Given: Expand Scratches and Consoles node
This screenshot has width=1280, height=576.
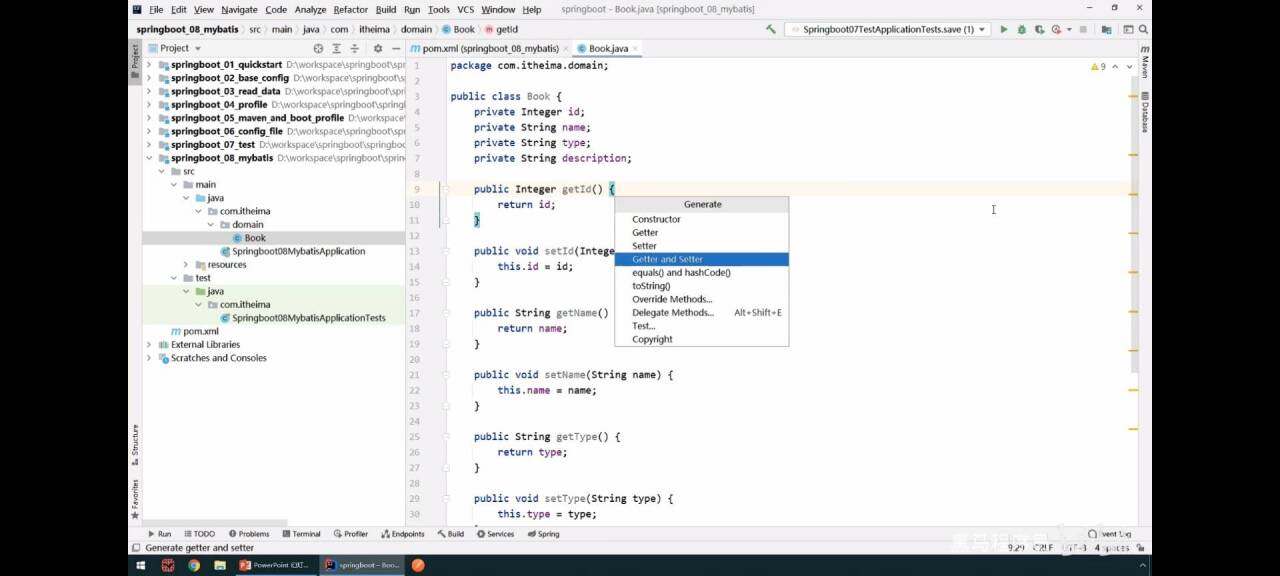Looking at the screenshot, I should pyautogui.click(x=149, y=358).
